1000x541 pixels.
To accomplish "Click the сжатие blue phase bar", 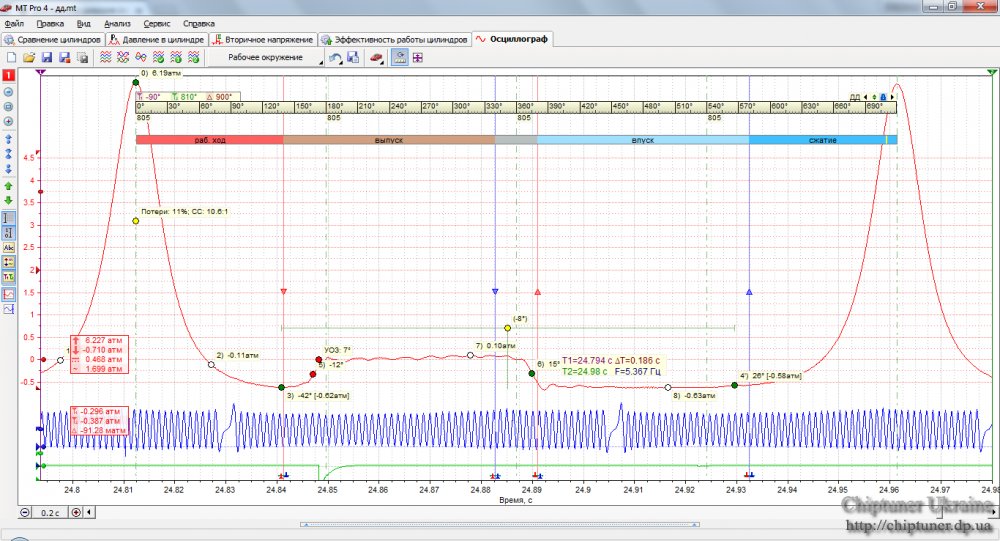I will tap(823, 140).
